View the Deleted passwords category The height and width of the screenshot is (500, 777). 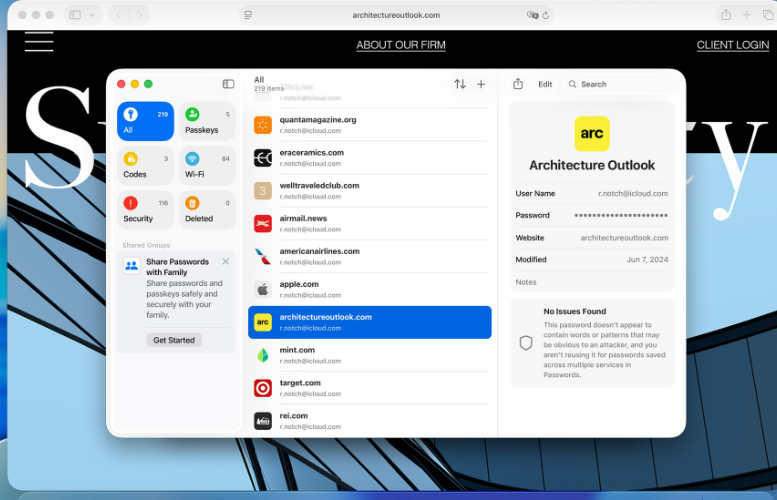pyautogui.click(x=207, y=210)
